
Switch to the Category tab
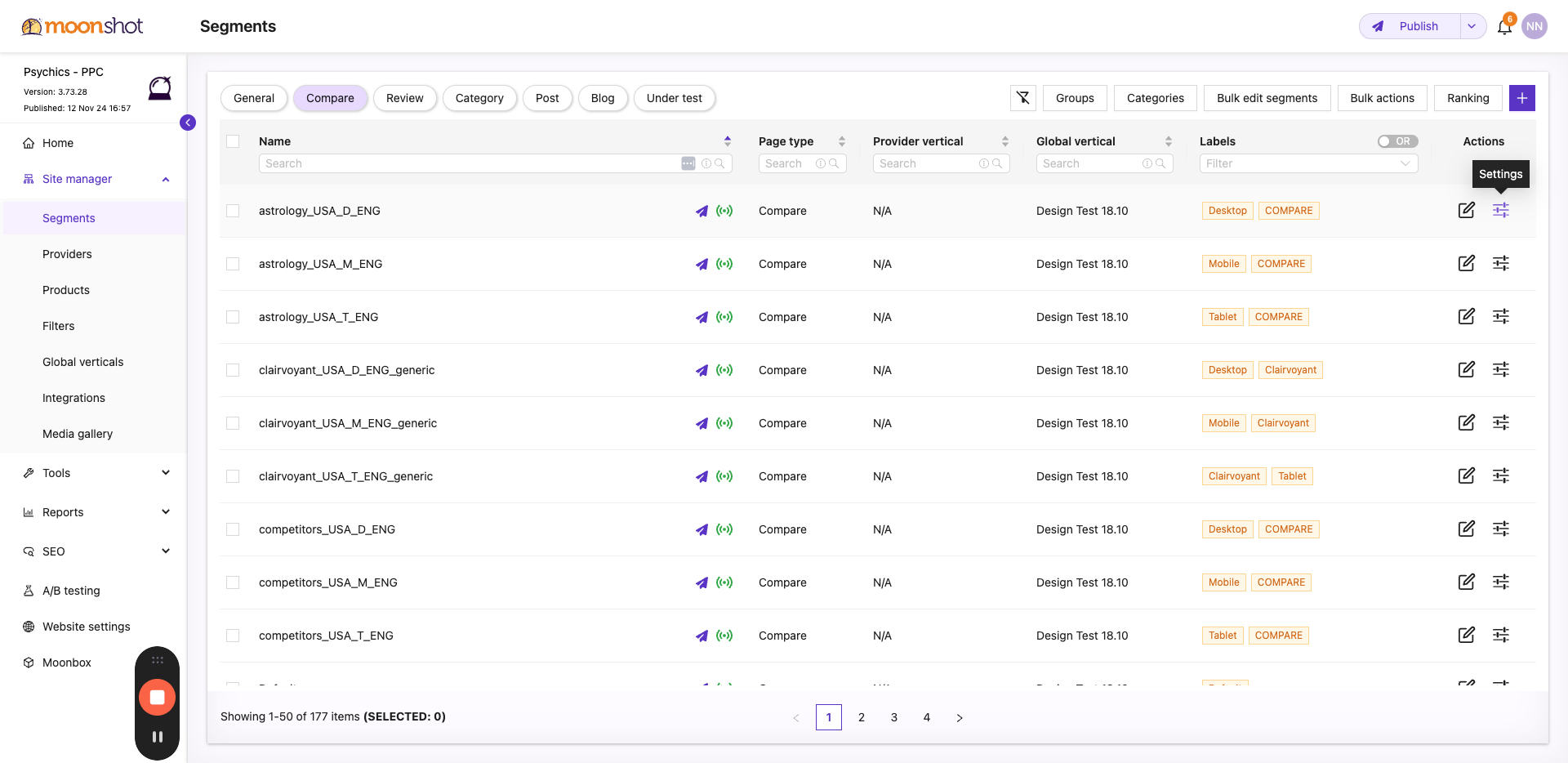click(479, 98)
